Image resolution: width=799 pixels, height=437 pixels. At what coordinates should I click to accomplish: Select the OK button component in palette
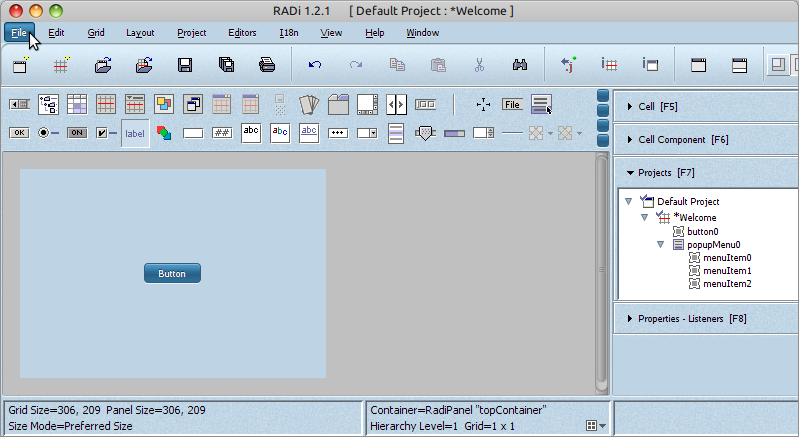(x=19, y=133)
